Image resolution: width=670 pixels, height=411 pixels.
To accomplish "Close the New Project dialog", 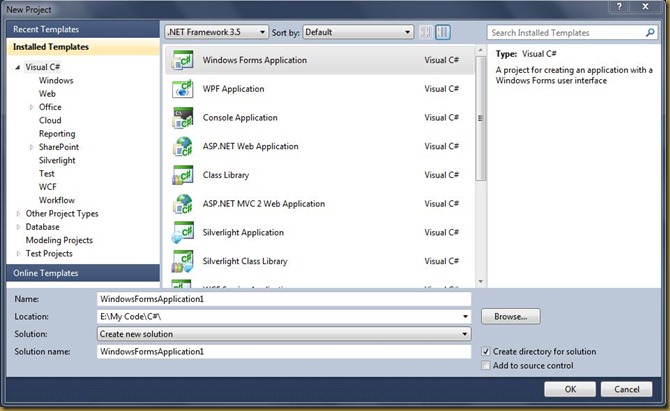I will point(646,6).
